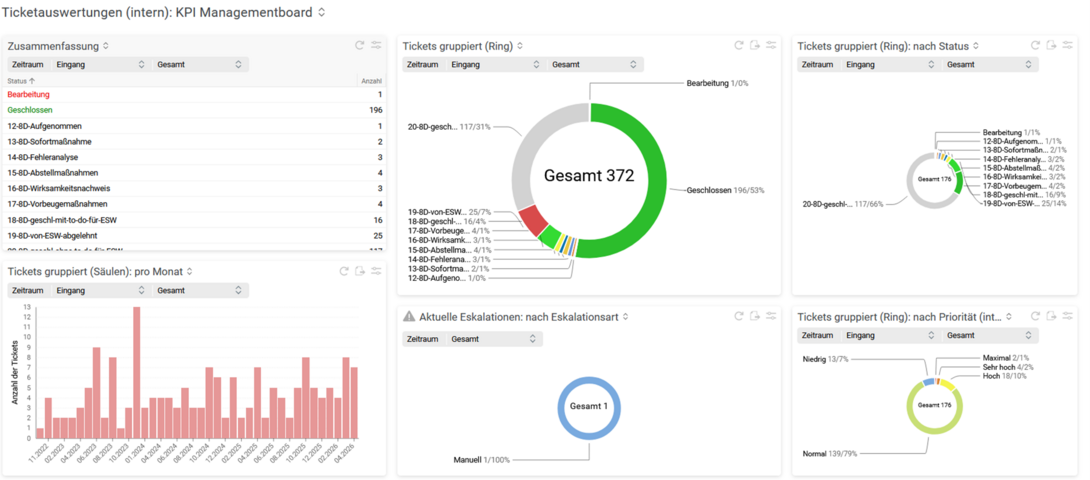The image size is (1090, 480).
Task: Expand the Ring nach Status title chevron
Action: click(975, 46)
